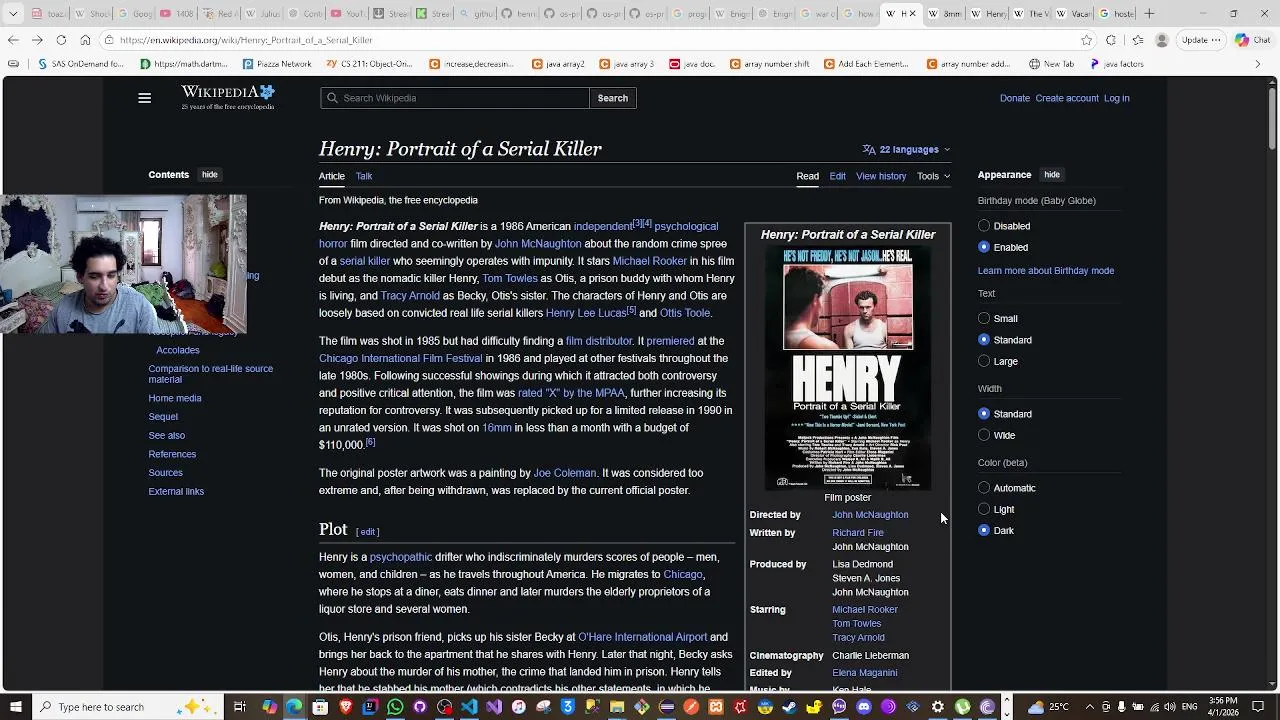Image resolution: width=1280 pixels, height=720 pixels.
Task: Open the Read view tab
Action: coord(807,176)
